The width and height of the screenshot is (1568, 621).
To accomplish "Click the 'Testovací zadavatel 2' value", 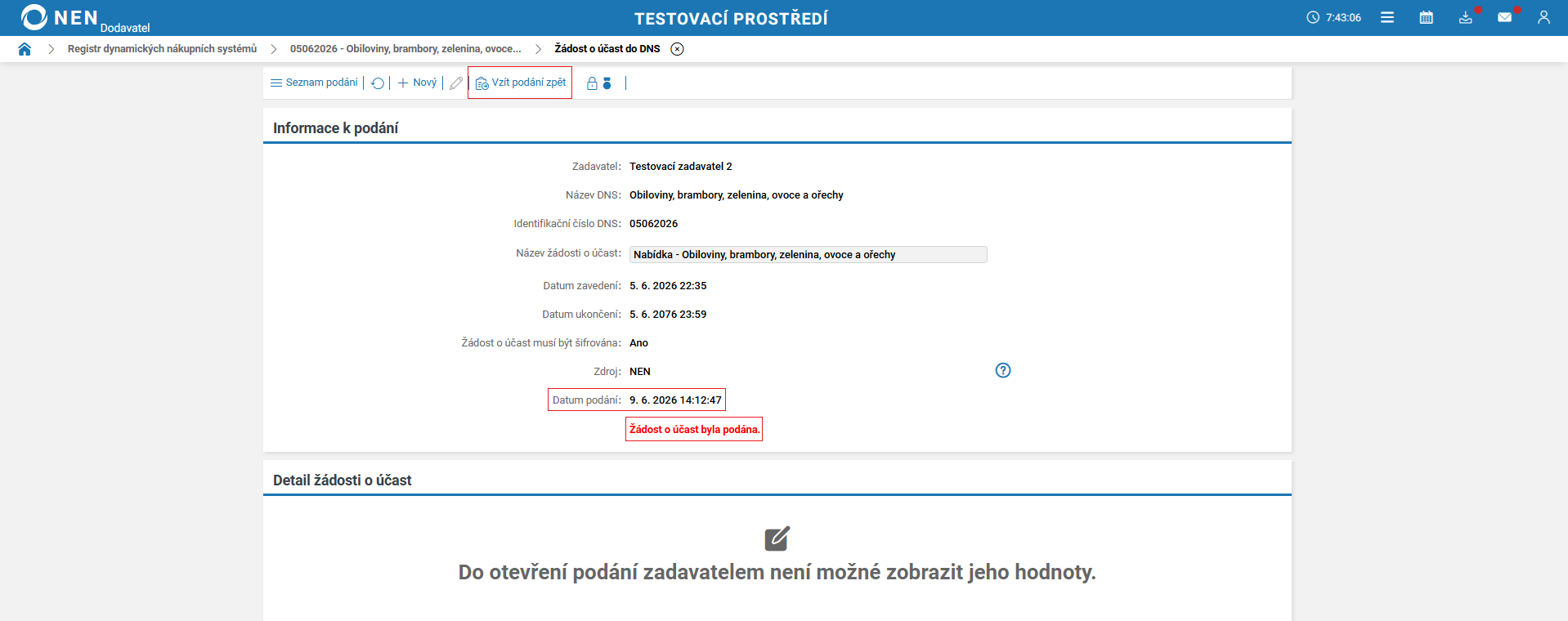I will pos(681,167).
